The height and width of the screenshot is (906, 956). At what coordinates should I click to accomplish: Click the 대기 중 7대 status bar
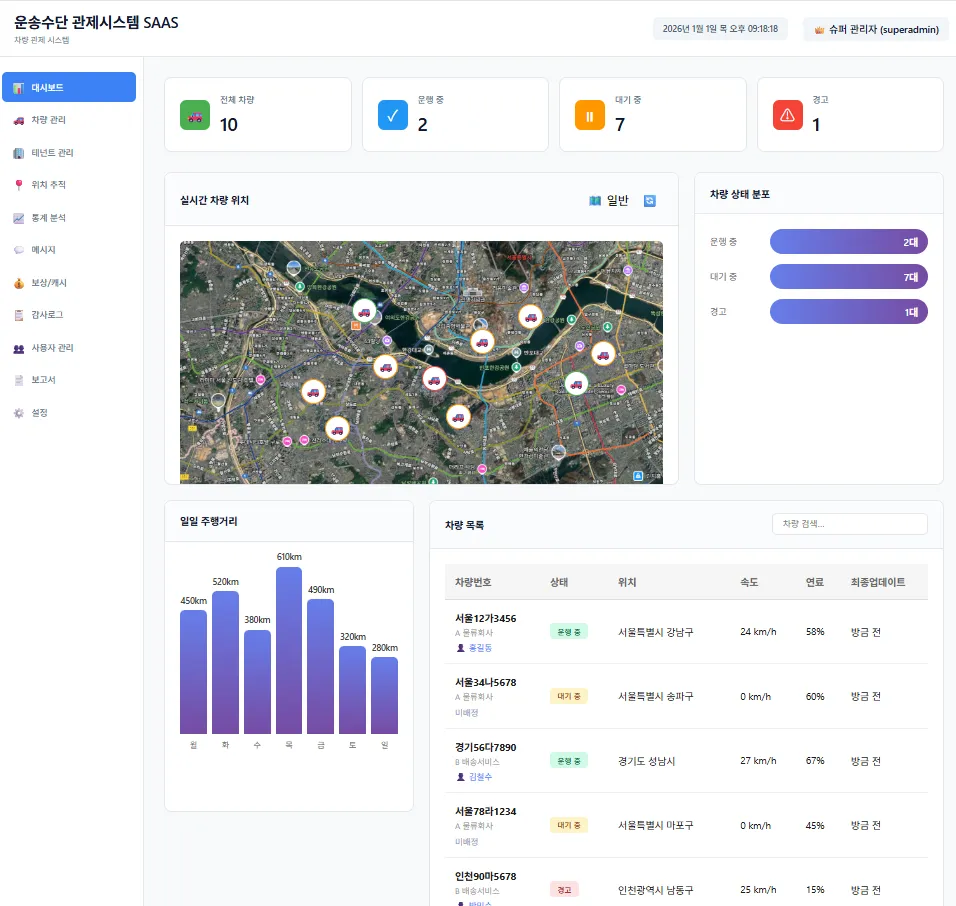[848, 277]
